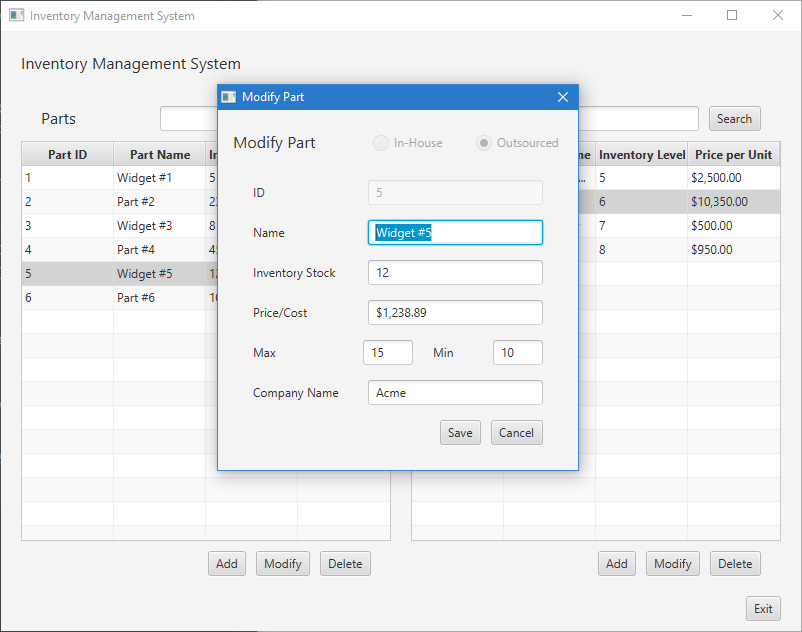The width and height of the screenshot is (802, 632).
Task: Click the Exit button at bottom right
Action: 763,608
